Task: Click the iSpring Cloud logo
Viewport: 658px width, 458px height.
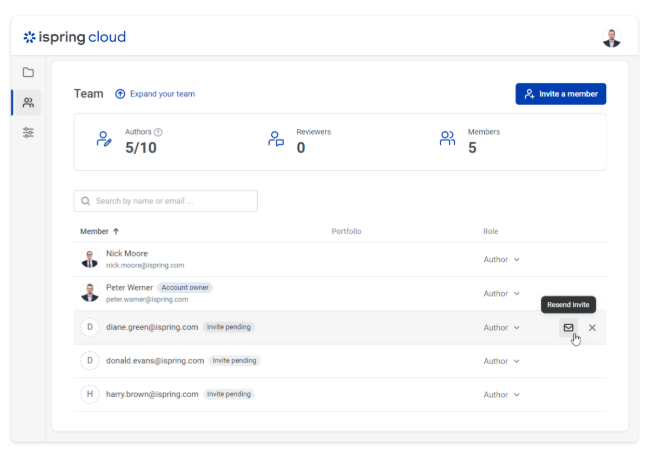Action: click(x=75, y=37)
